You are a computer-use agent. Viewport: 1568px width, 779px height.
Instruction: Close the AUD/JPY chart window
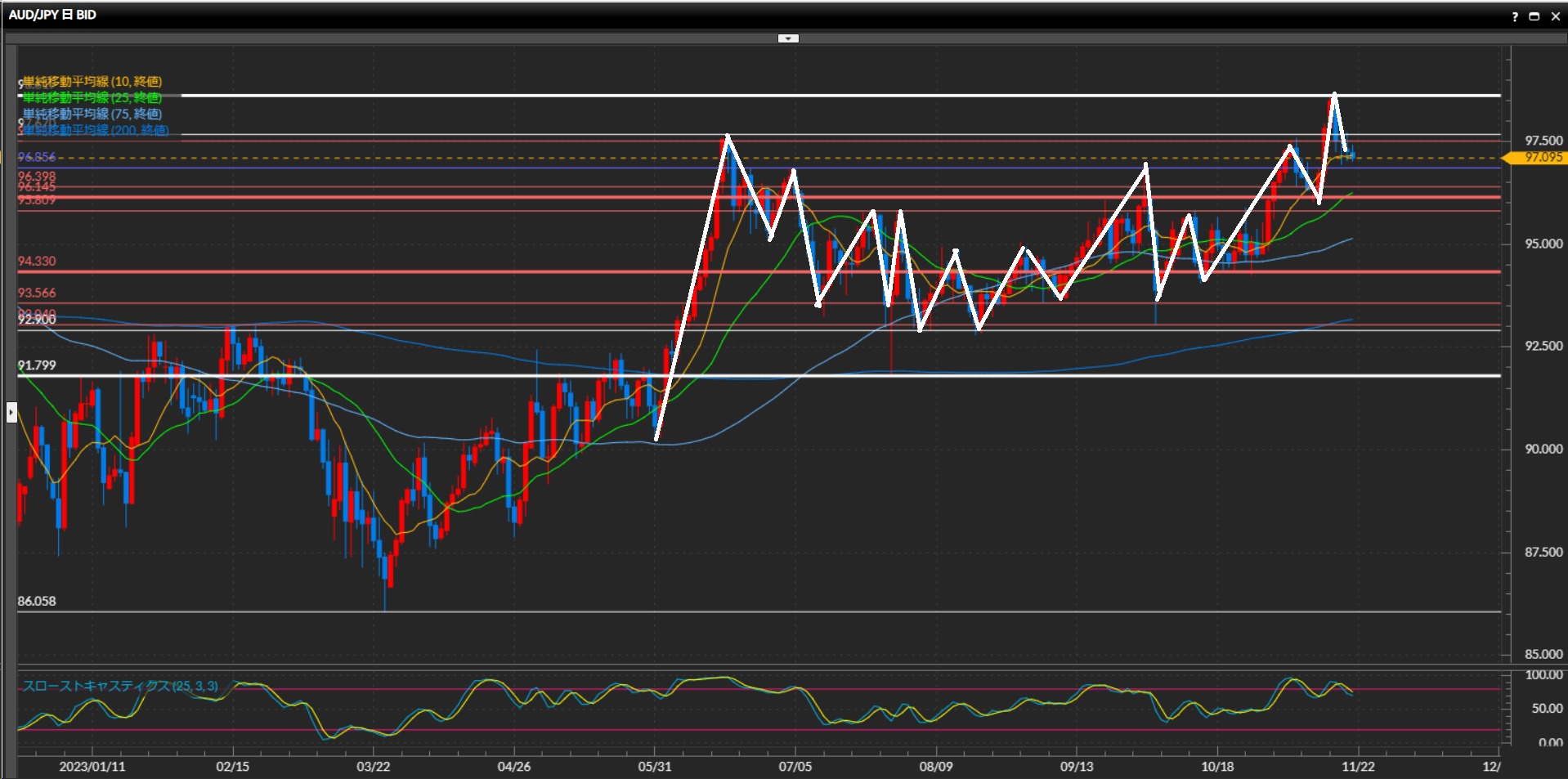pos(1555,16)
